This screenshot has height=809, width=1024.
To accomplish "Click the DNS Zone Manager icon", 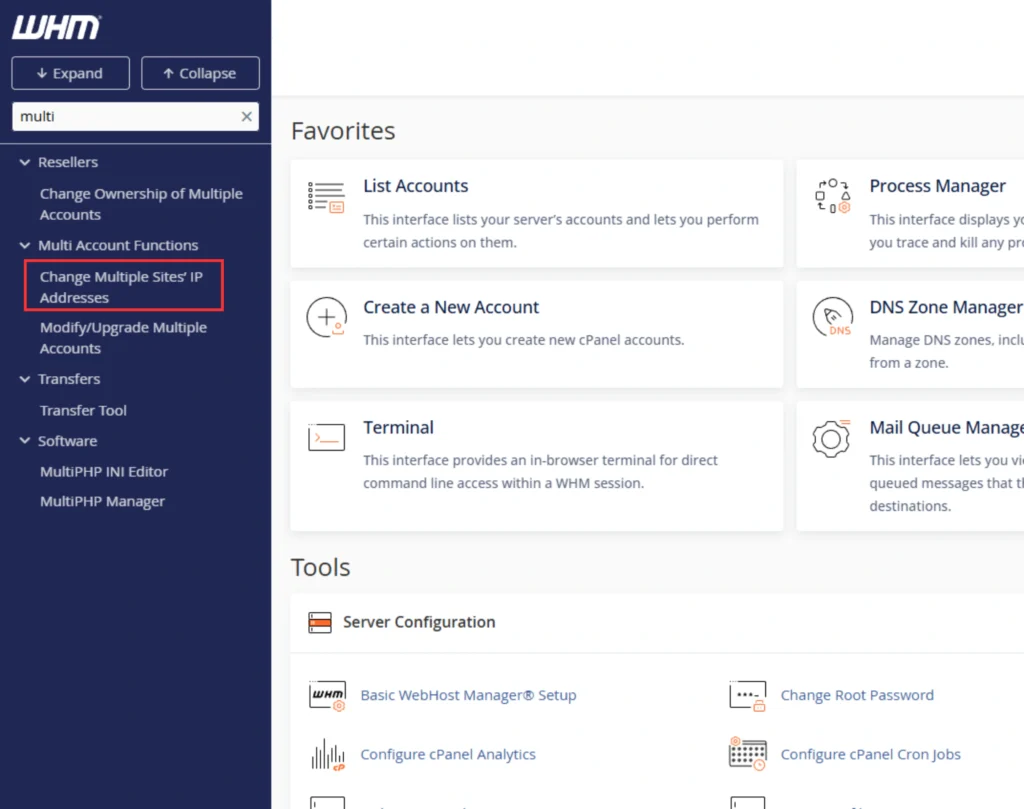I will click(x=833, y=317).
